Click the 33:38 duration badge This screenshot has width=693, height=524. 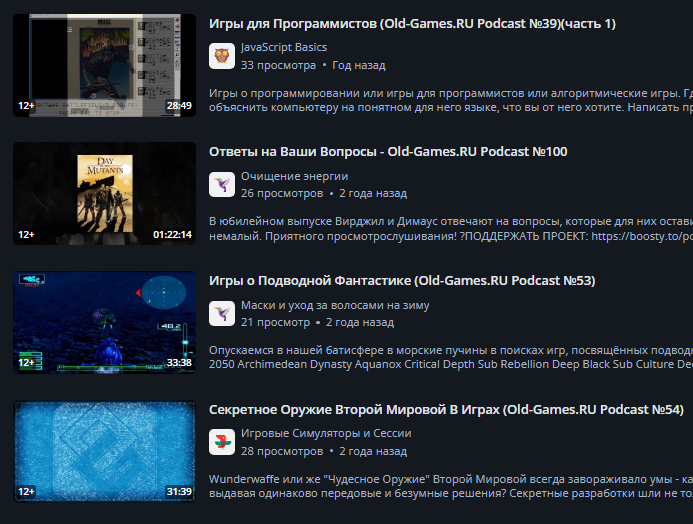pos(179,363)
